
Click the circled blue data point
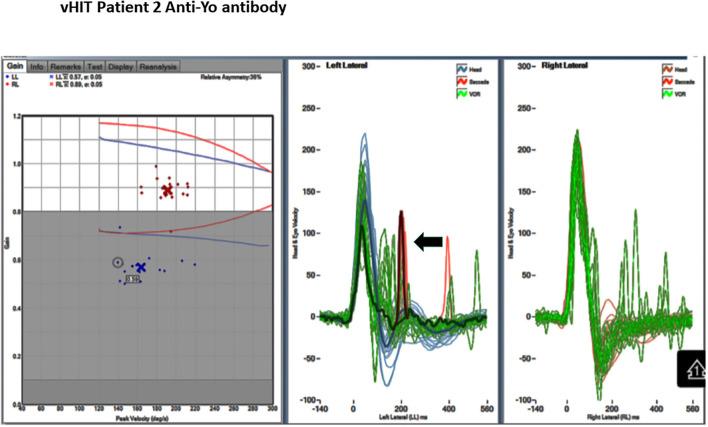click(119, 262)
